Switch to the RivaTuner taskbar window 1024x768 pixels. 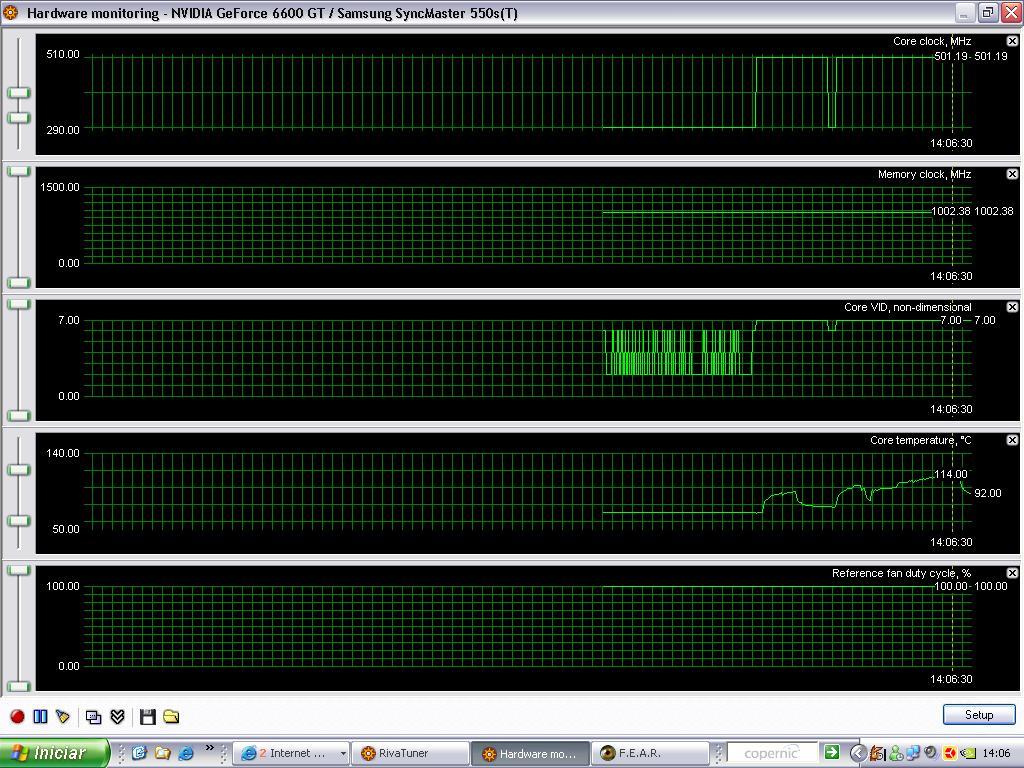(x=410, y=753)
